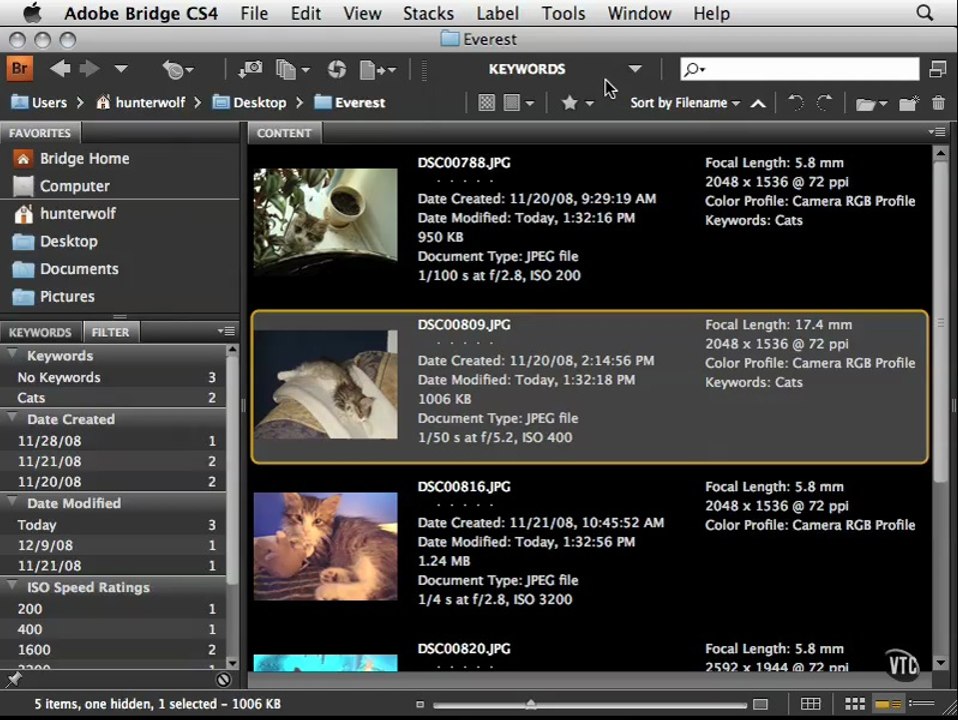The height and width of the screenshot is (720, 958).
Task: Select the CONTENT panel tab
Action: tap(284, 133)
